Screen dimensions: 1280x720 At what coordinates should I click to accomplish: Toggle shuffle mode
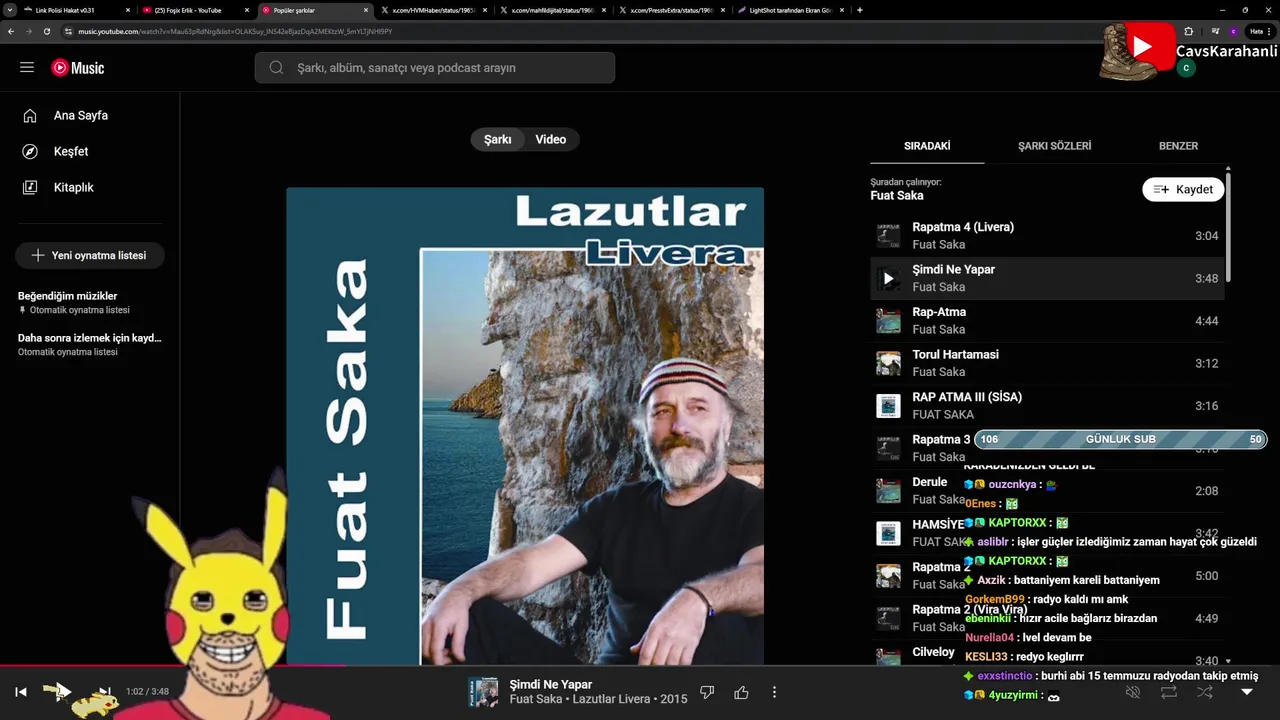(x=1205, y=692)
